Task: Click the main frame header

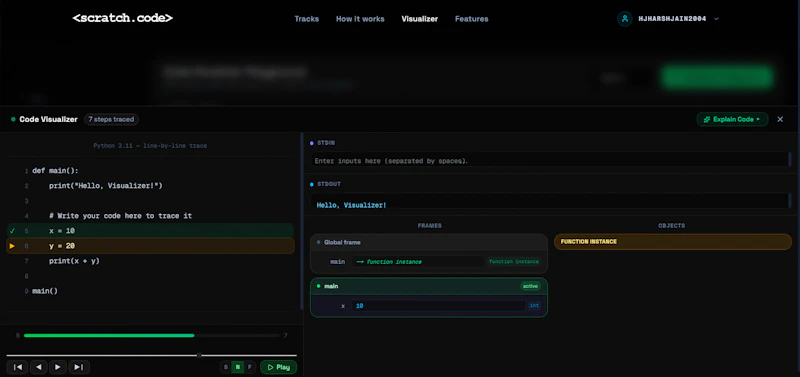Action: [429, 286]
